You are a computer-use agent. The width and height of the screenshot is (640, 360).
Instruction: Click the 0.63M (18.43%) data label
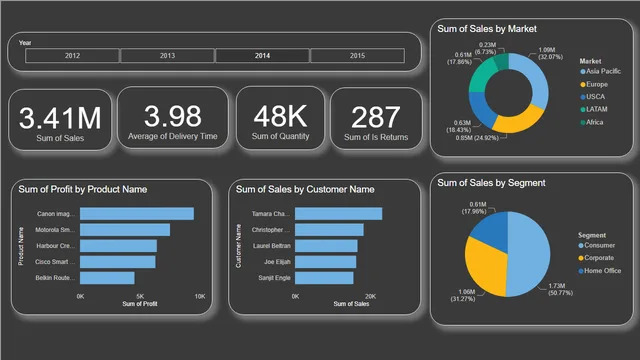459,126
